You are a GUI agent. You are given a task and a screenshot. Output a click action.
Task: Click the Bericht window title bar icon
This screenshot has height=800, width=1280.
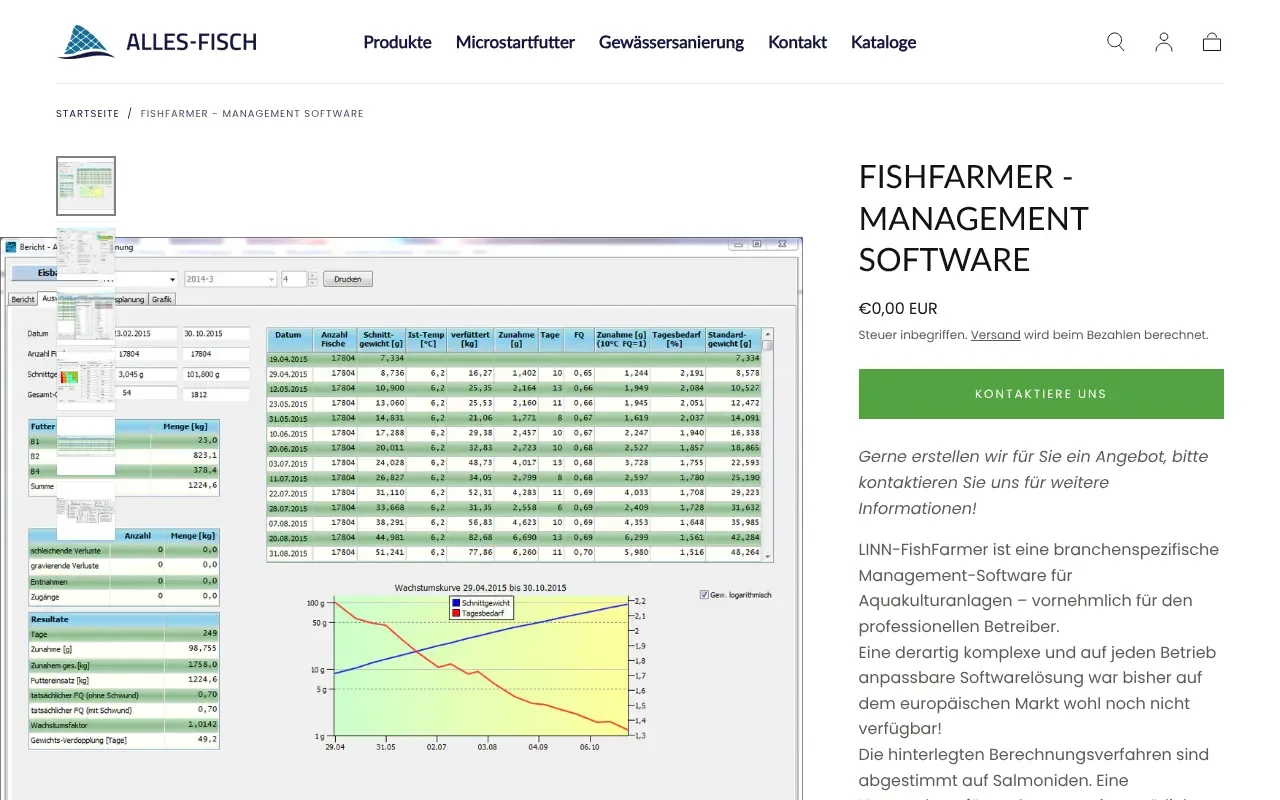point(11,245)
